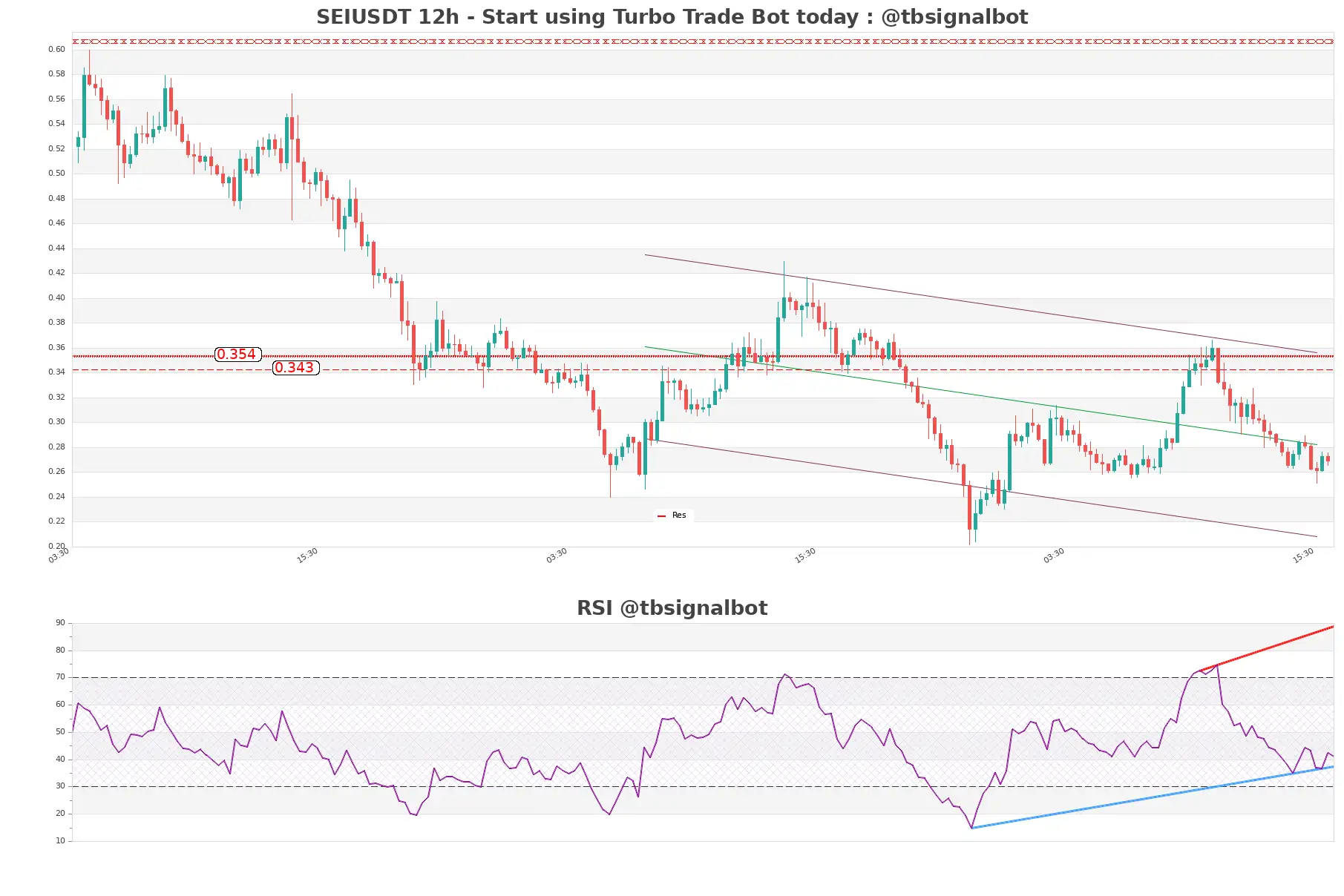
Task: Click the 0.22 price axis label
Action: click(x=56, y=521)
